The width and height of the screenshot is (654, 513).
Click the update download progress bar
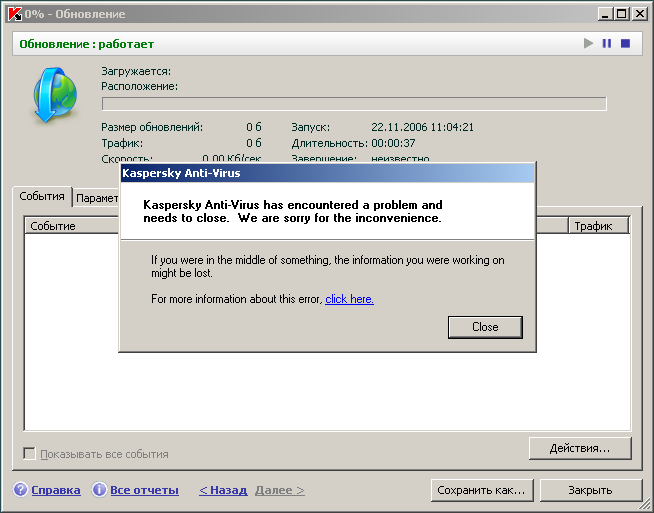[x=354, y=104]
